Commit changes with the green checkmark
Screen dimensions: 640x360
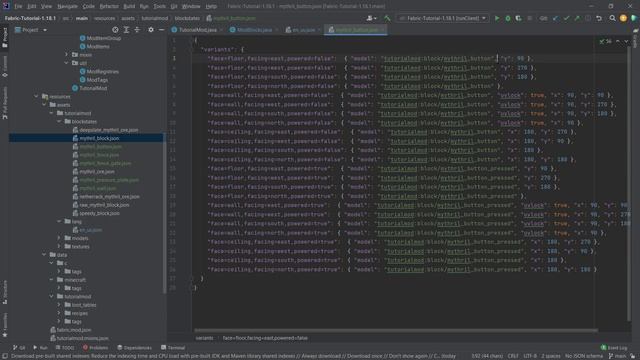click(x=566, y=18)
